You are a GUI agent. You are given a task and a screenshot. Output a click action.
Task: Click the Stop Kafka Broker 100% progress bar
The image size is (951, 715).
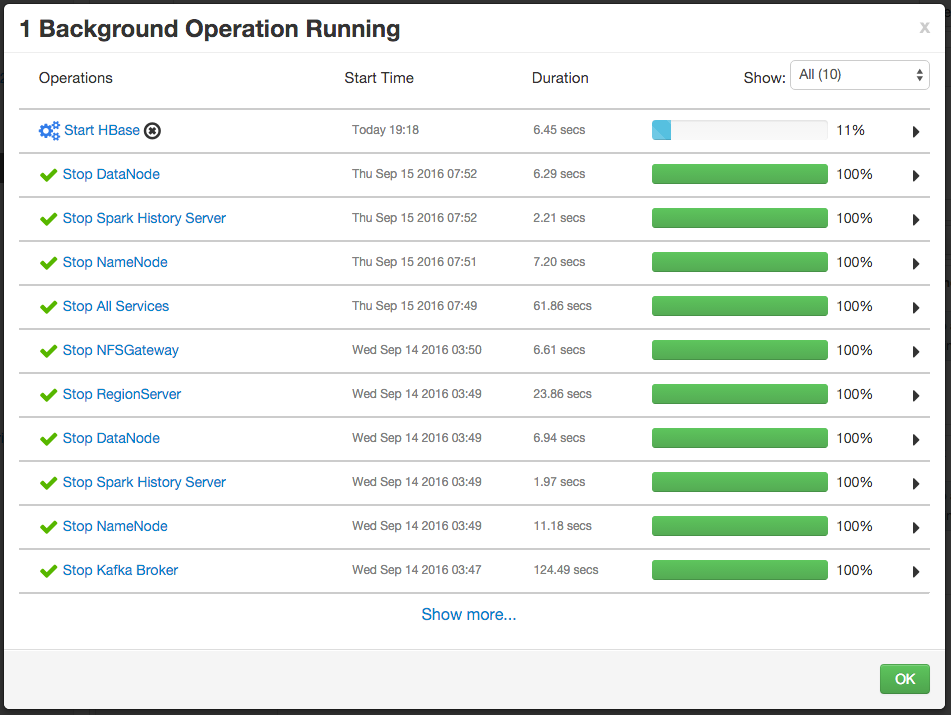click(739, 570)
